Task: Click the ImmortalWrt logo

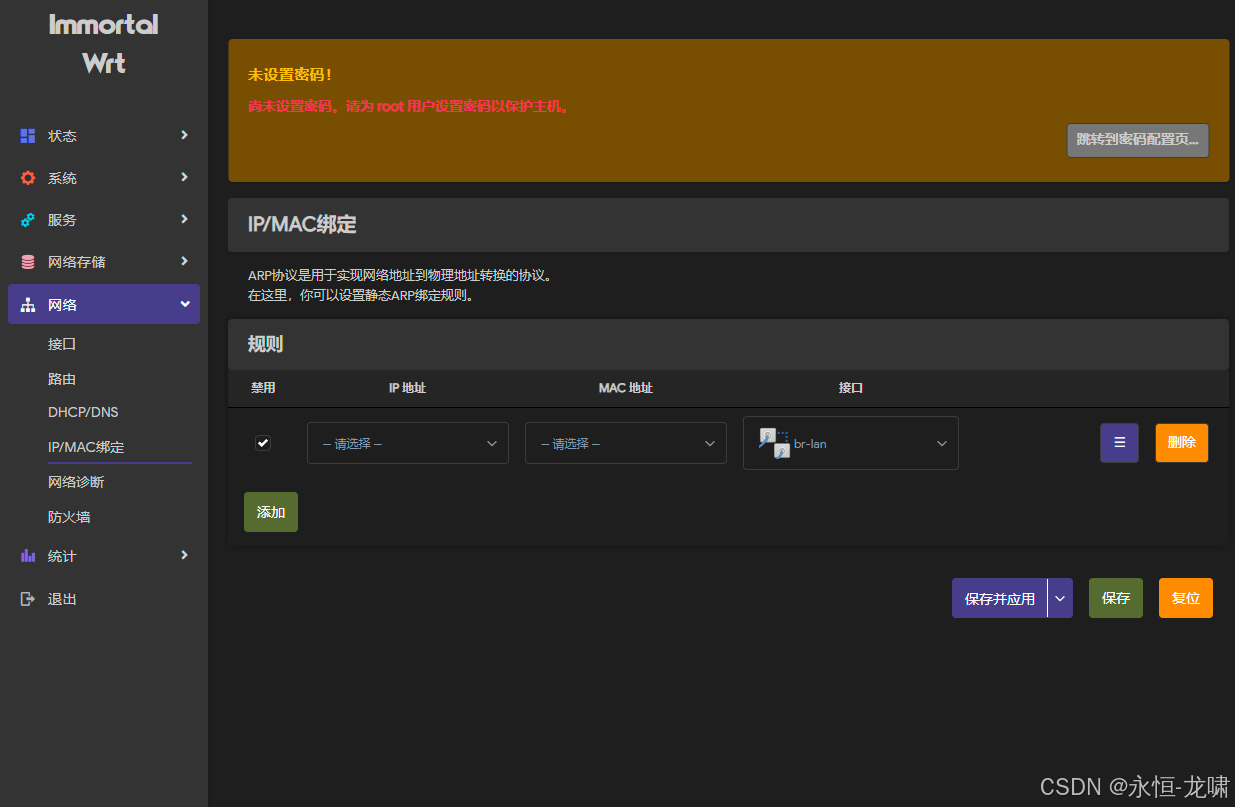Action: click(104, 43)
